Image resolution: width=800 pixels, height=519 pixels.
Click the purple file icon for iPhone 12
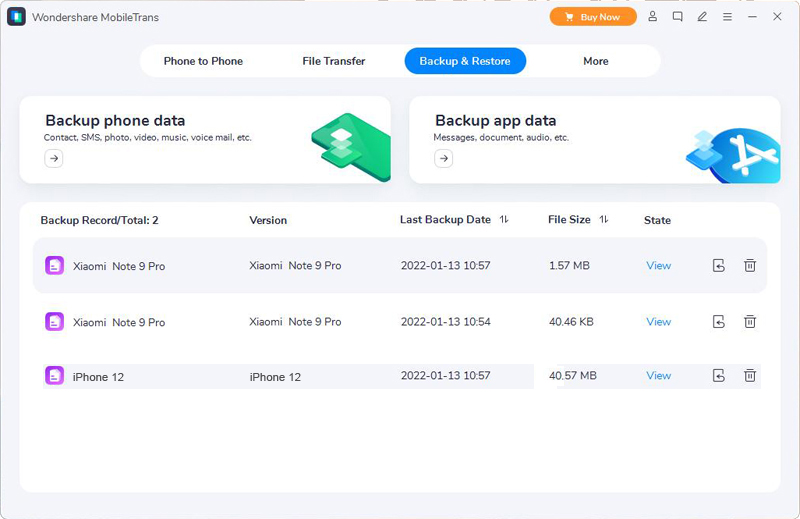coord(54,376)
